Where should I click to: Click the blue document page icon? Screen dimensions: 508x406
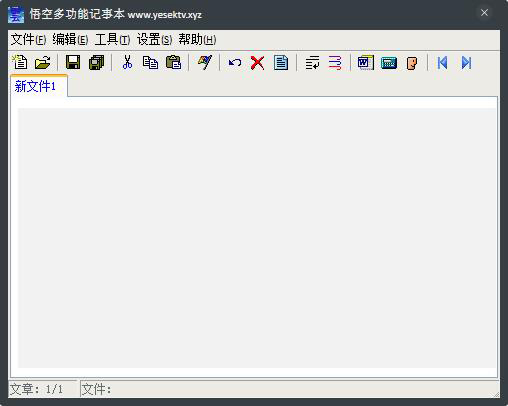[281, 62]
